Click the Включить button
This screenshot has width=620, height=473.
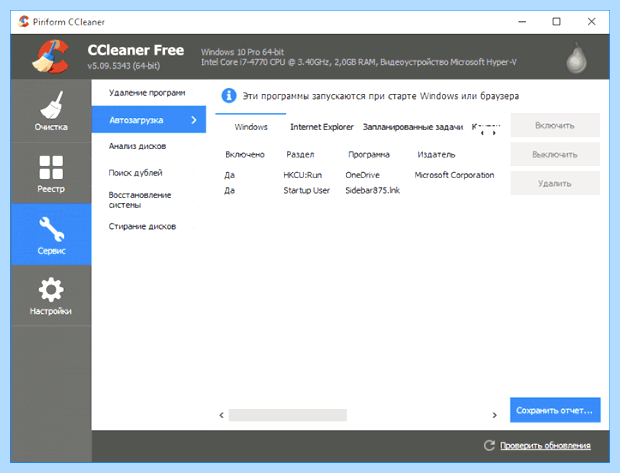(555, 125)
